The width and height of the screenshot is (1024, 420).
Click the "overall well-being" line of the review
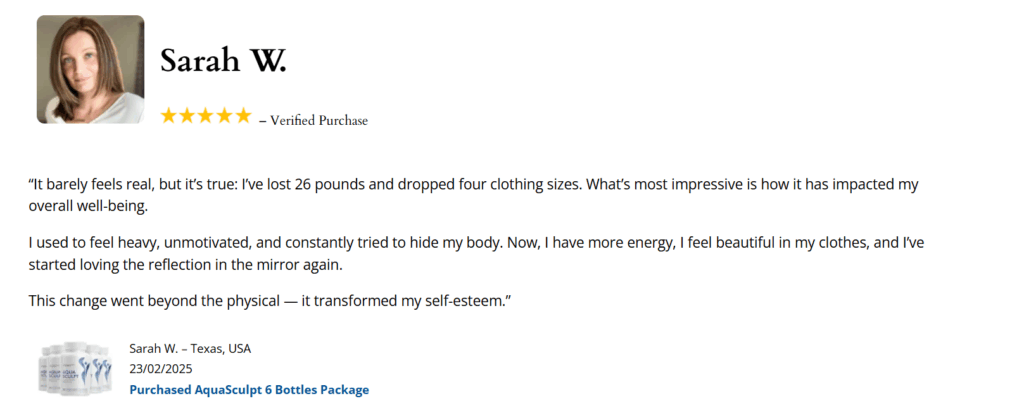[89, 206]
